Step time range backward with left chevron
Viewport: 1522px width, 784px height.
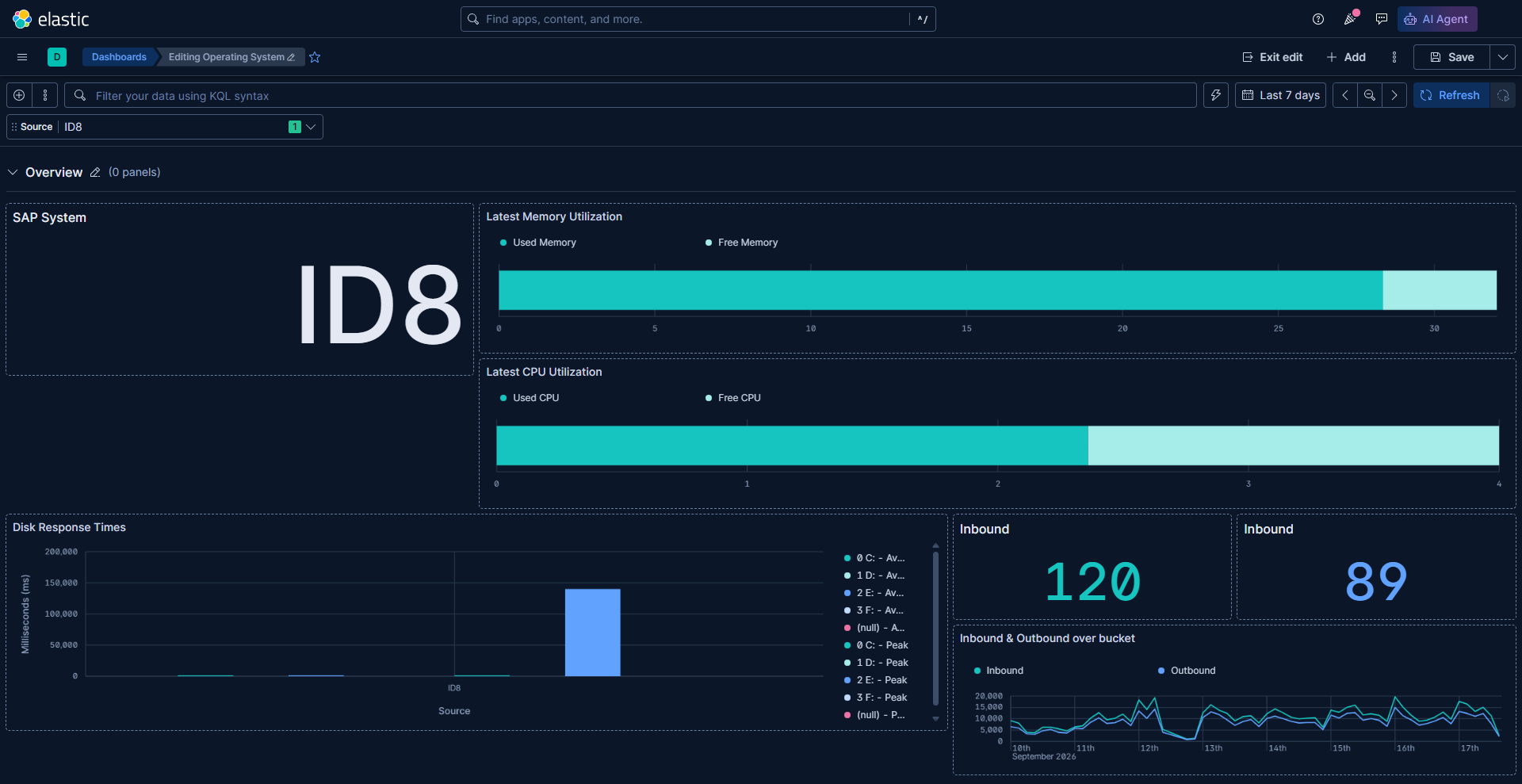[x=1345, y=95]
